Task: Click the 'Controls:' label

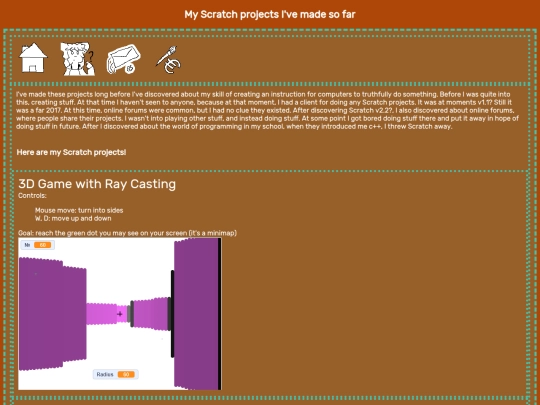Action: click(32, 196)
